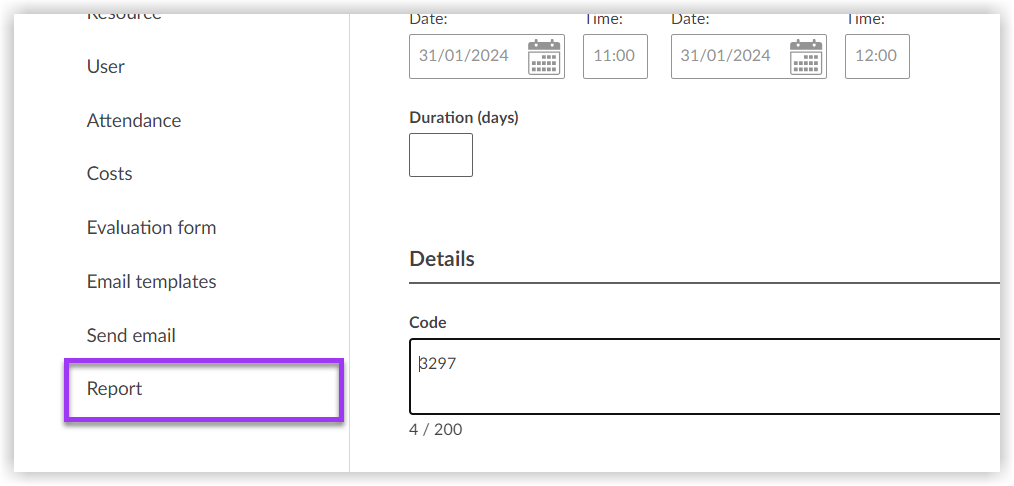
Task: Open calendar icon beside the 12:00 time
Action: click(806, 57)
